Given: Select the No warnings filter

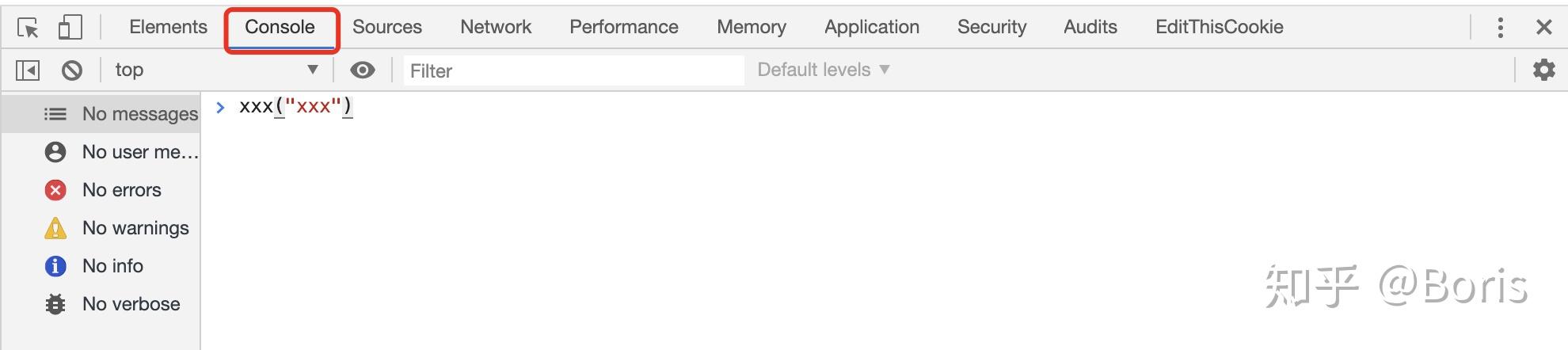Looking at the screenshot, I should [x=135, y=228].
